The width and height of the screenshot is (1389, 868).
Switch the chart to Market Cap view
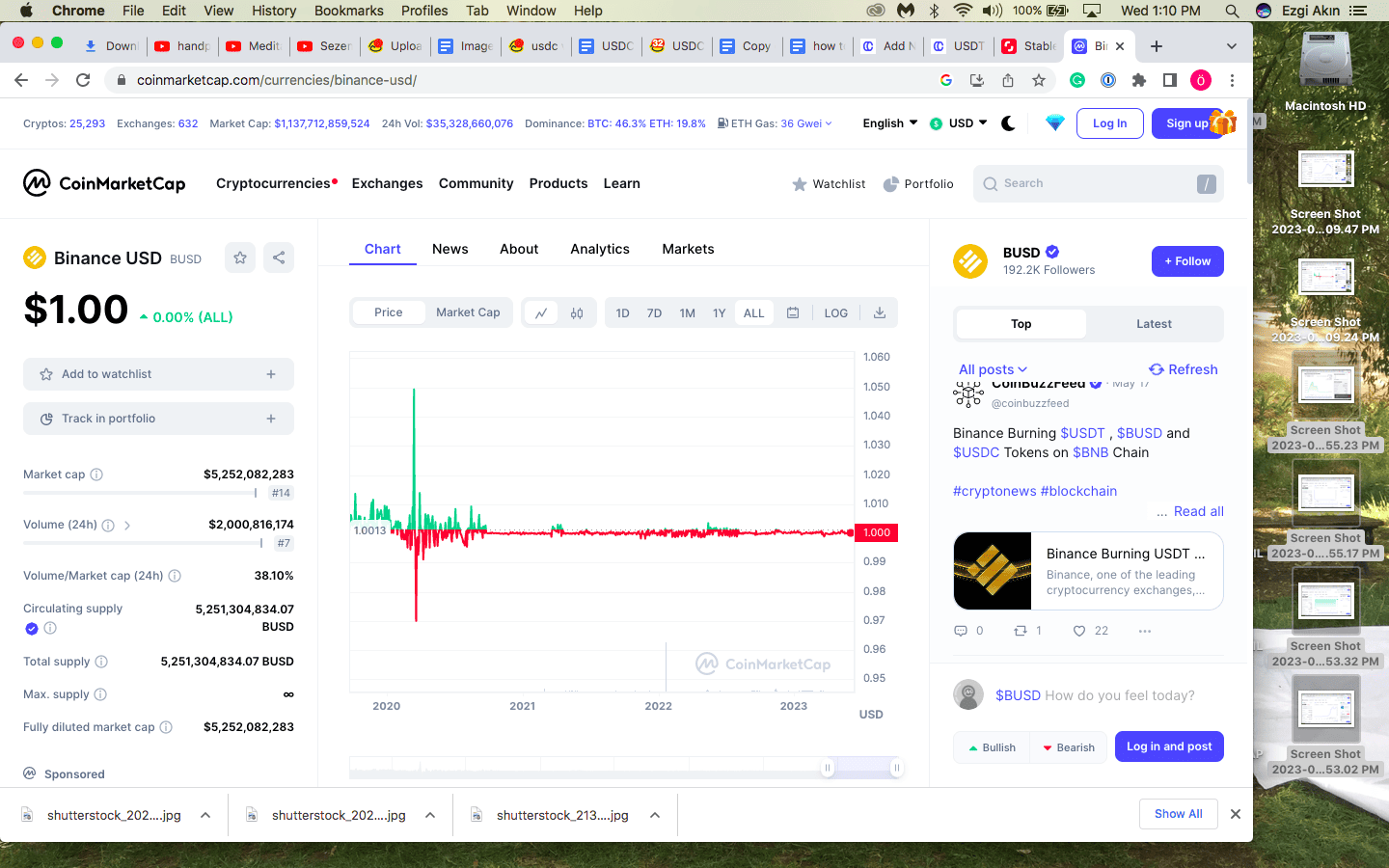click(468, 312)
